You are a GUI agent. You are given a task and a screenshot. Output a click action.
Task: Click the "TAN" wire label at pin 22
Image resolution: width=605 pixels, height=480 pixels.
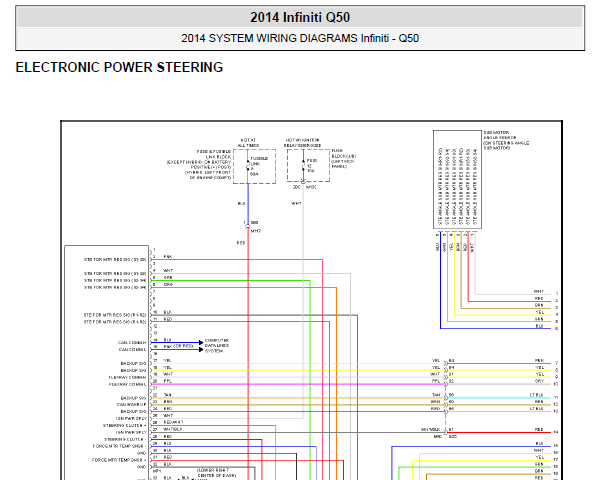(x=167, y=395)
